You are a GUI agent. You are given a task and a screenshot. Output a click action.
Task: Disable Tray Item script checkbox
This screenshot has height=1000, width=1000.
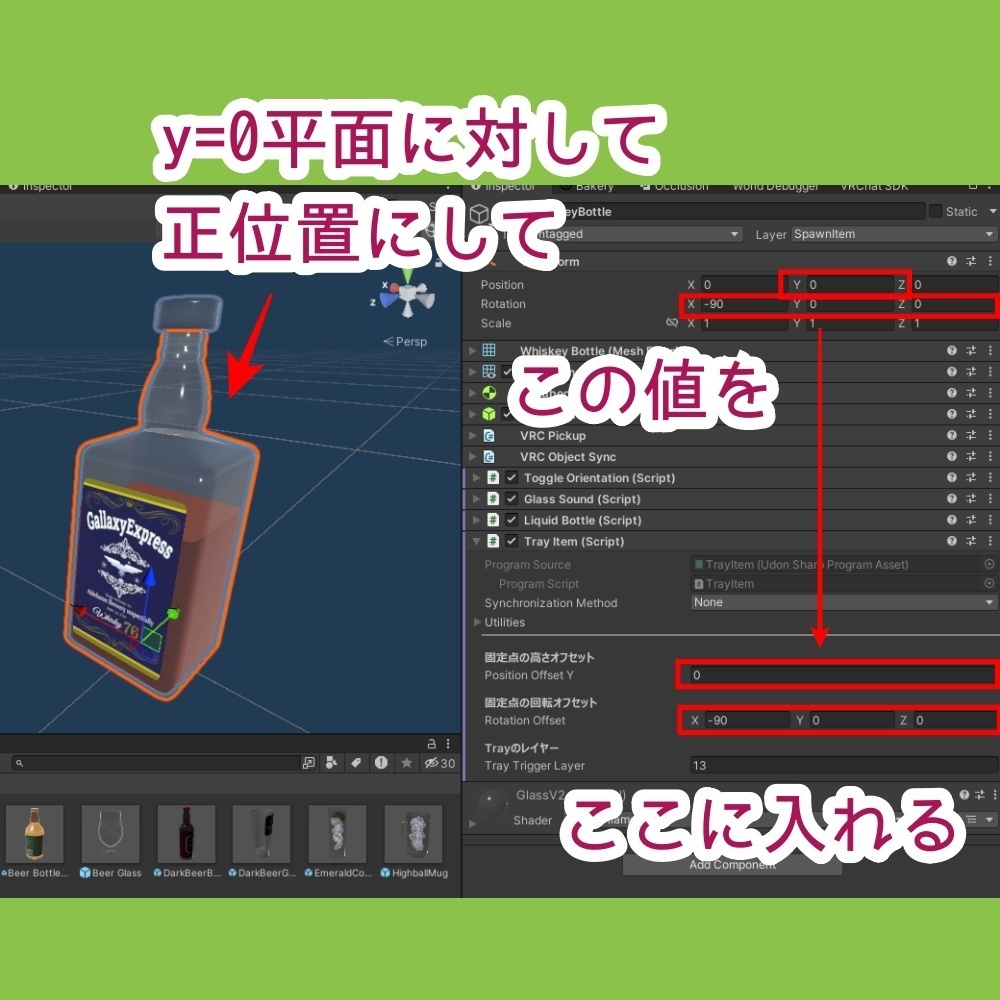(x=511, y=541)
